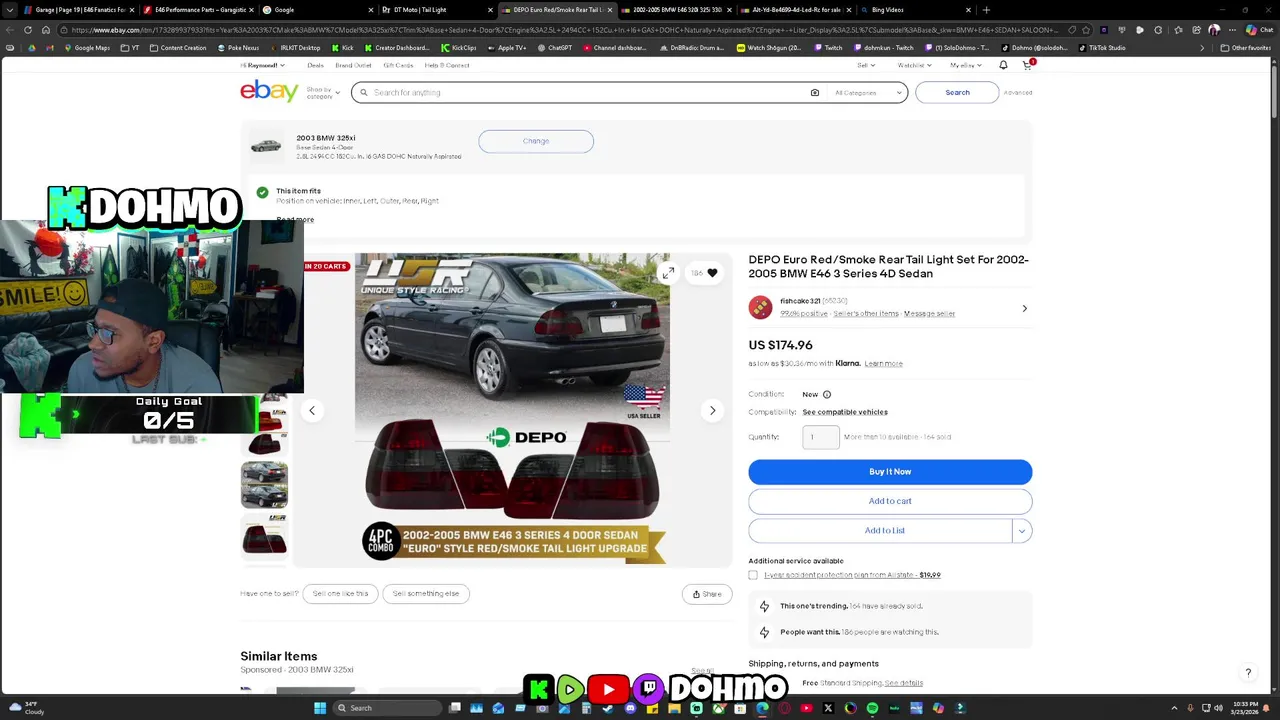Screen dimensions: 1280x720
Task: Expand the All Categories dropdown
Action: (x=868, y=92)
